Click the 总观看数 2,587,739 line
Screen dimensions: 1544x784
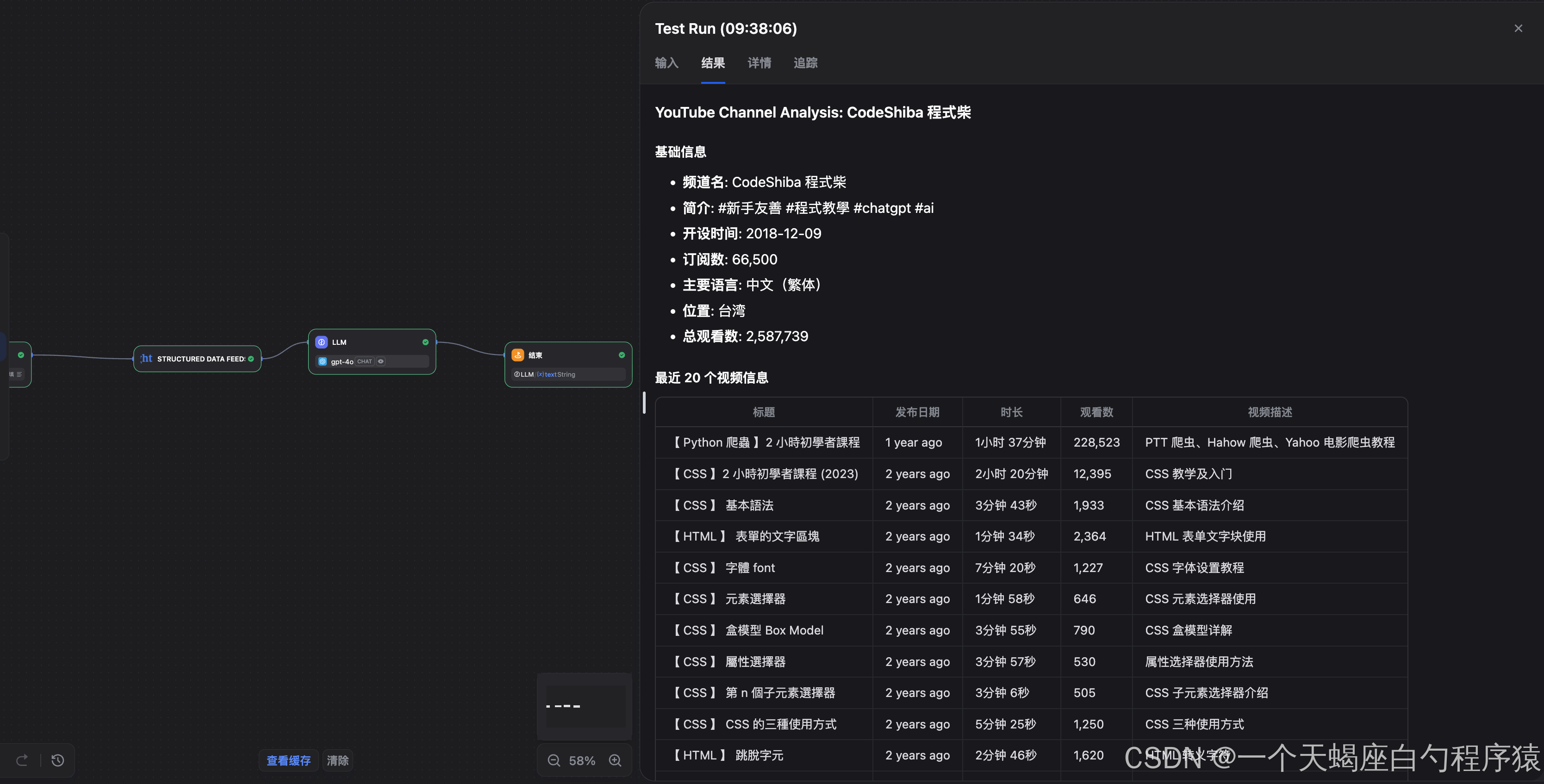pos(745,336)
